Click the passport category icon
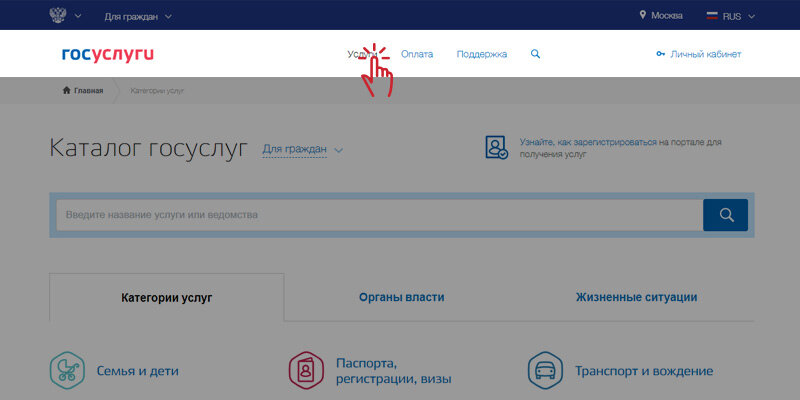 pos(306,370)
